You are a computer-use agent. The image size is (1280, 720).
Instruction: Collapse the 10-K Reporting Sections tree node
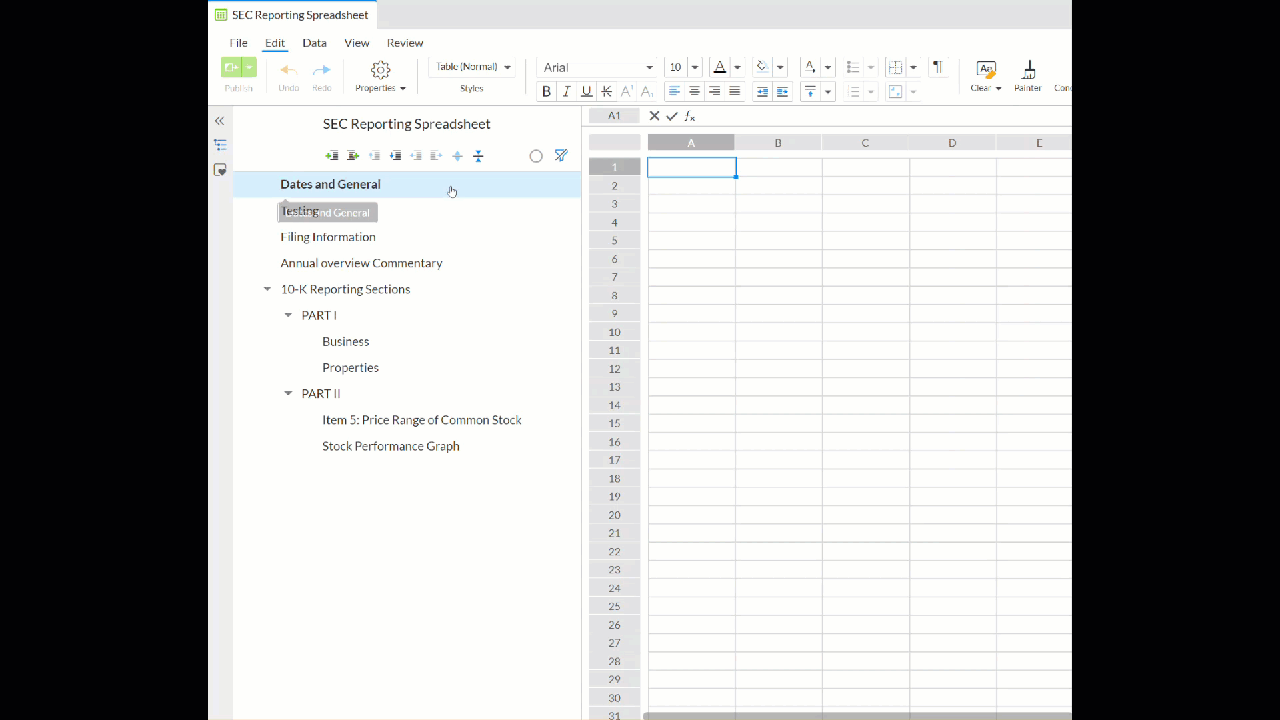click(267, 290)
